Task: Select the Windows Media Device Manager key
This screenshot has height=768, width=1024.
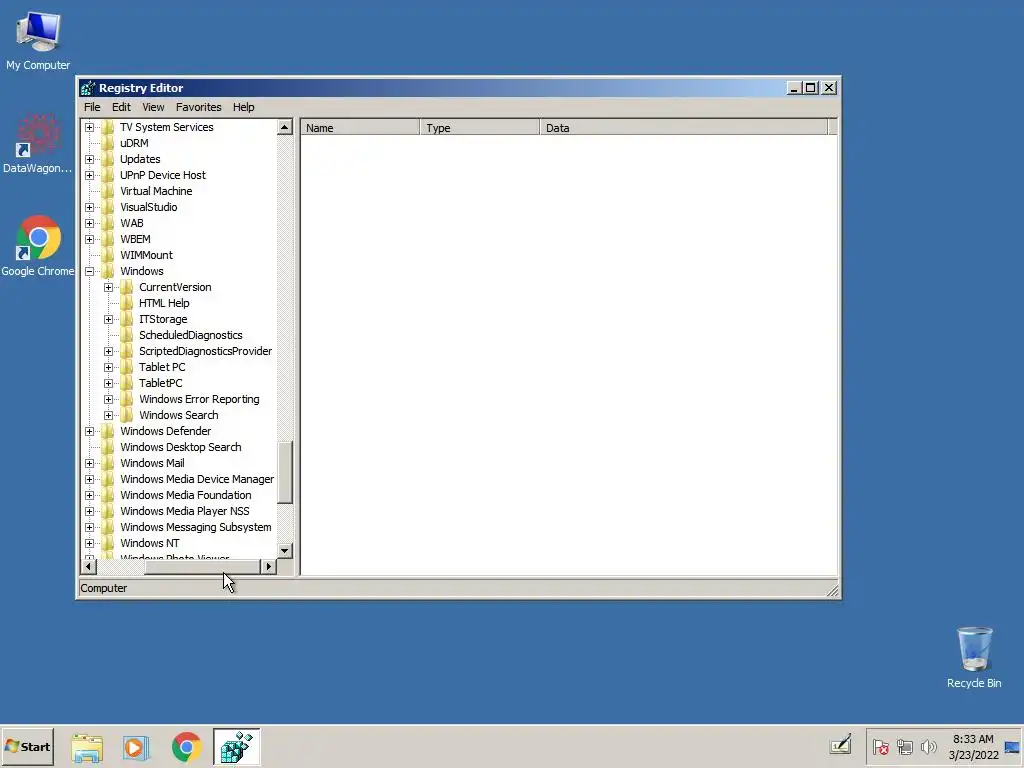Action: (197, 479)
